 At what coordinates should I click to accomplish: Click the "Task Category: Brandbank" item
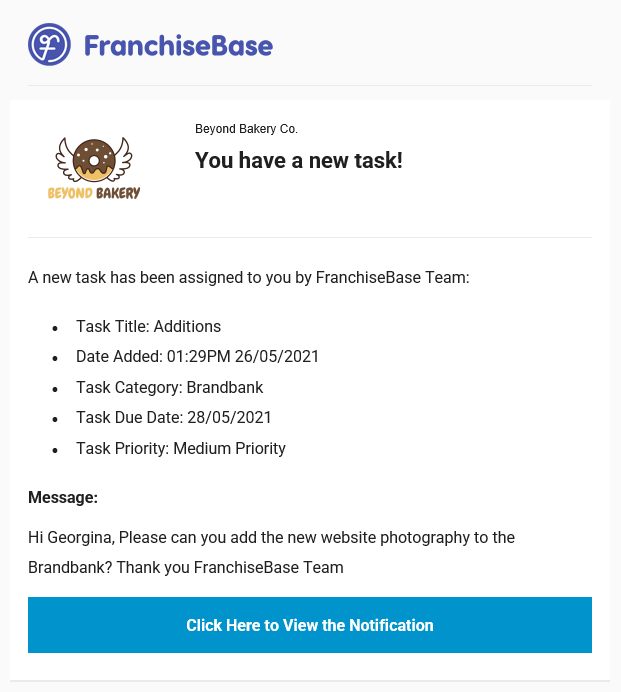point(169,387)
